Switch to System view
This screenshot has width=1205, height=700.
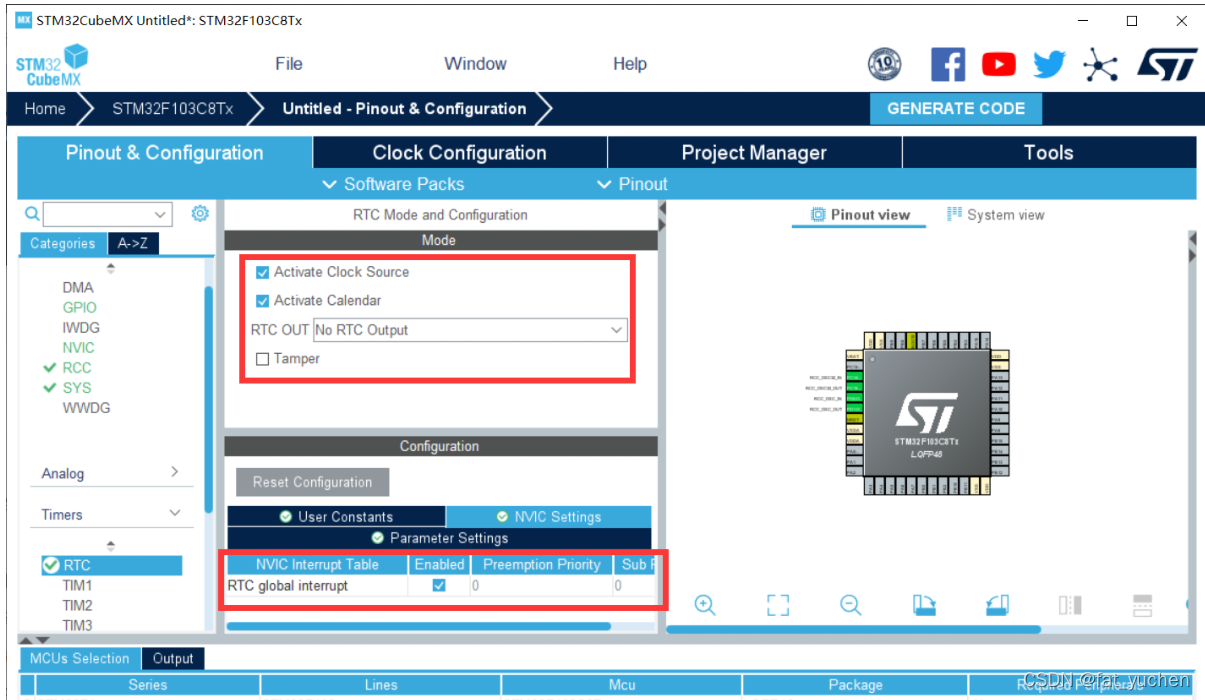pos(995,215)
